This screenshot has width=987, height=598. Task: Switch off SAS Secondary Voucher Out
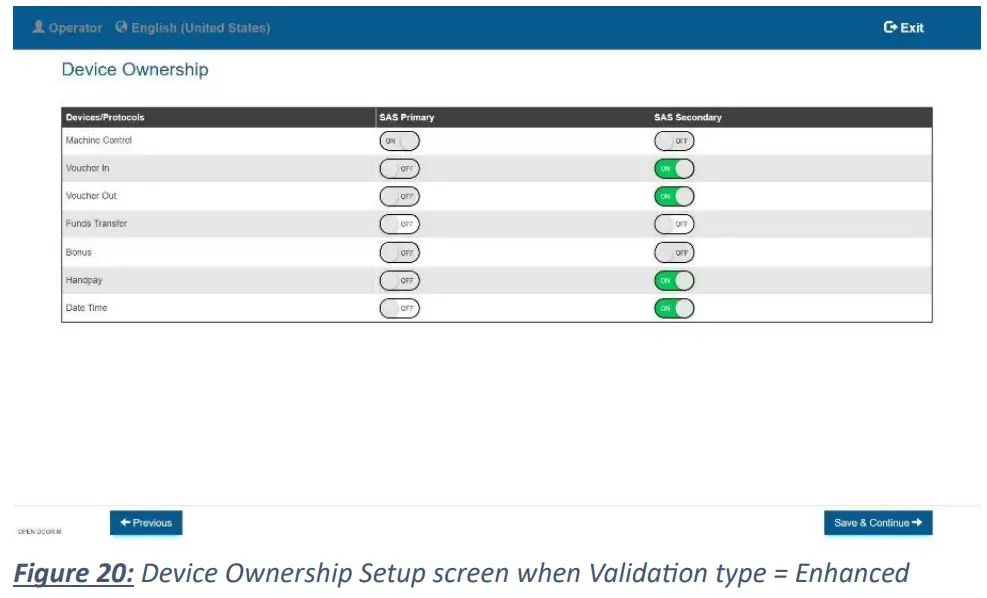pos(674,197)
